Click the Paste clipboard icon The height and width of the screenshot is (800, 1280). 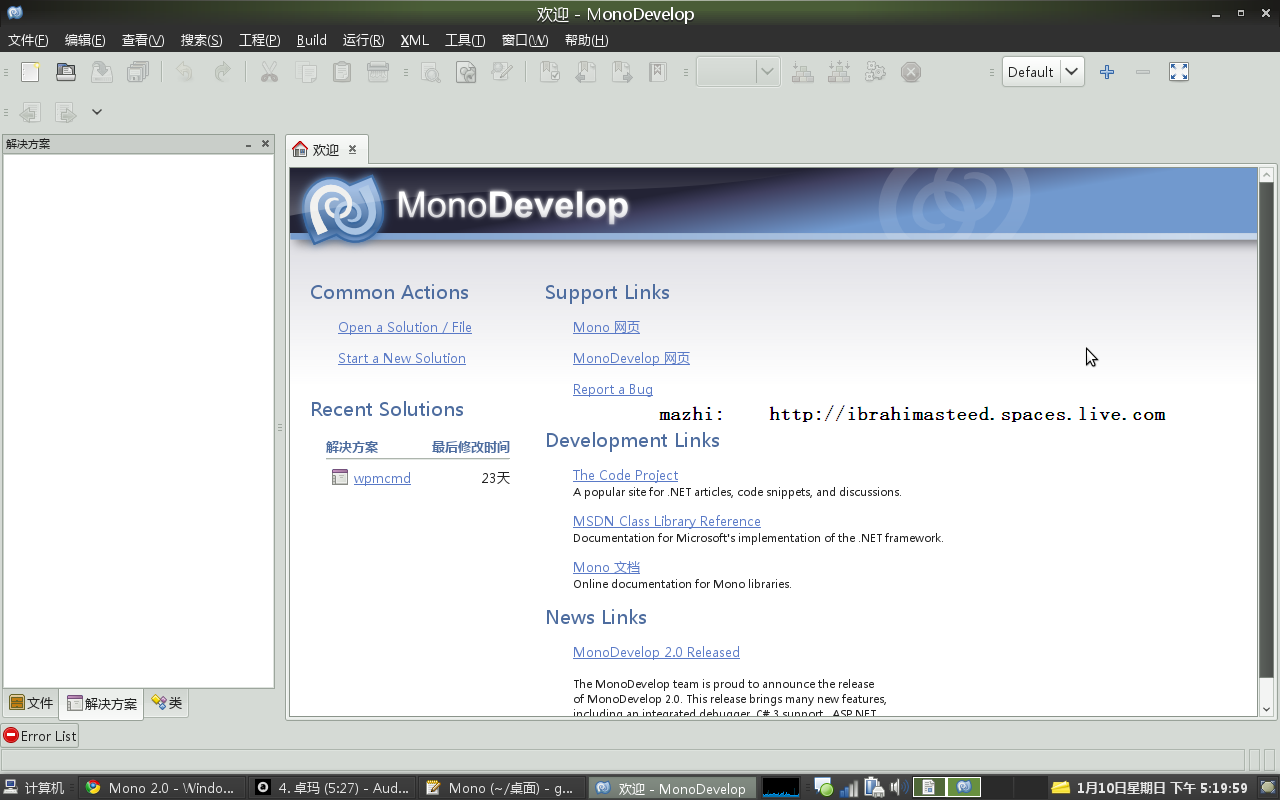coord(342,72)
